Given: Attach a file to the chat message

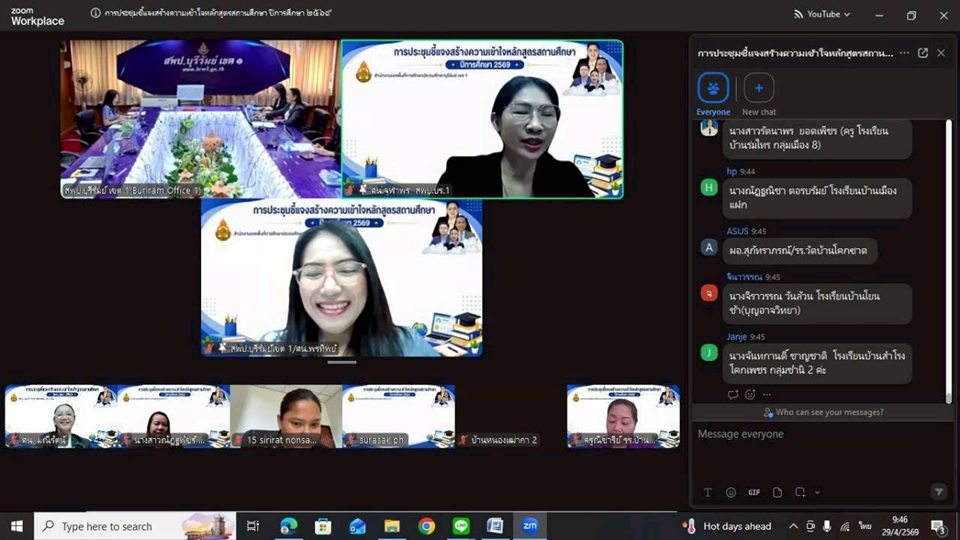Looking at the screenshot, I should tap(778, 492).
